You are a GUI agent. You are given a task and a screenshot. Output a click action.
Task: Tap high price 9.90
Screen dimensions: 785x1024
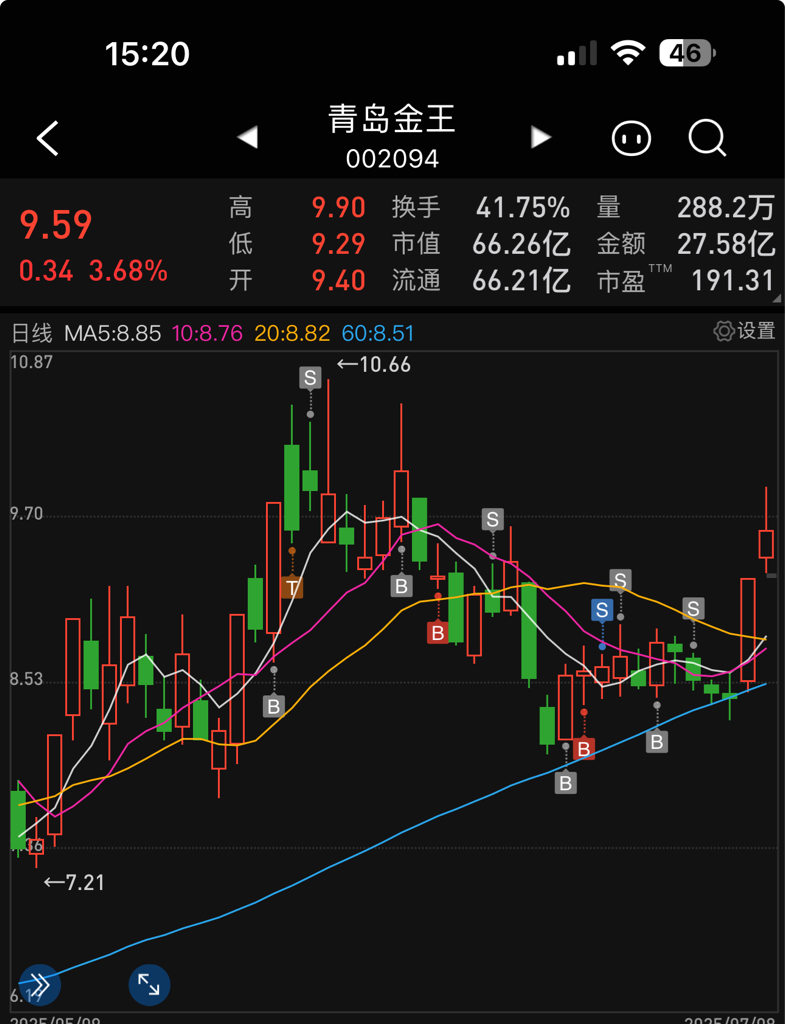pos(338,208)
